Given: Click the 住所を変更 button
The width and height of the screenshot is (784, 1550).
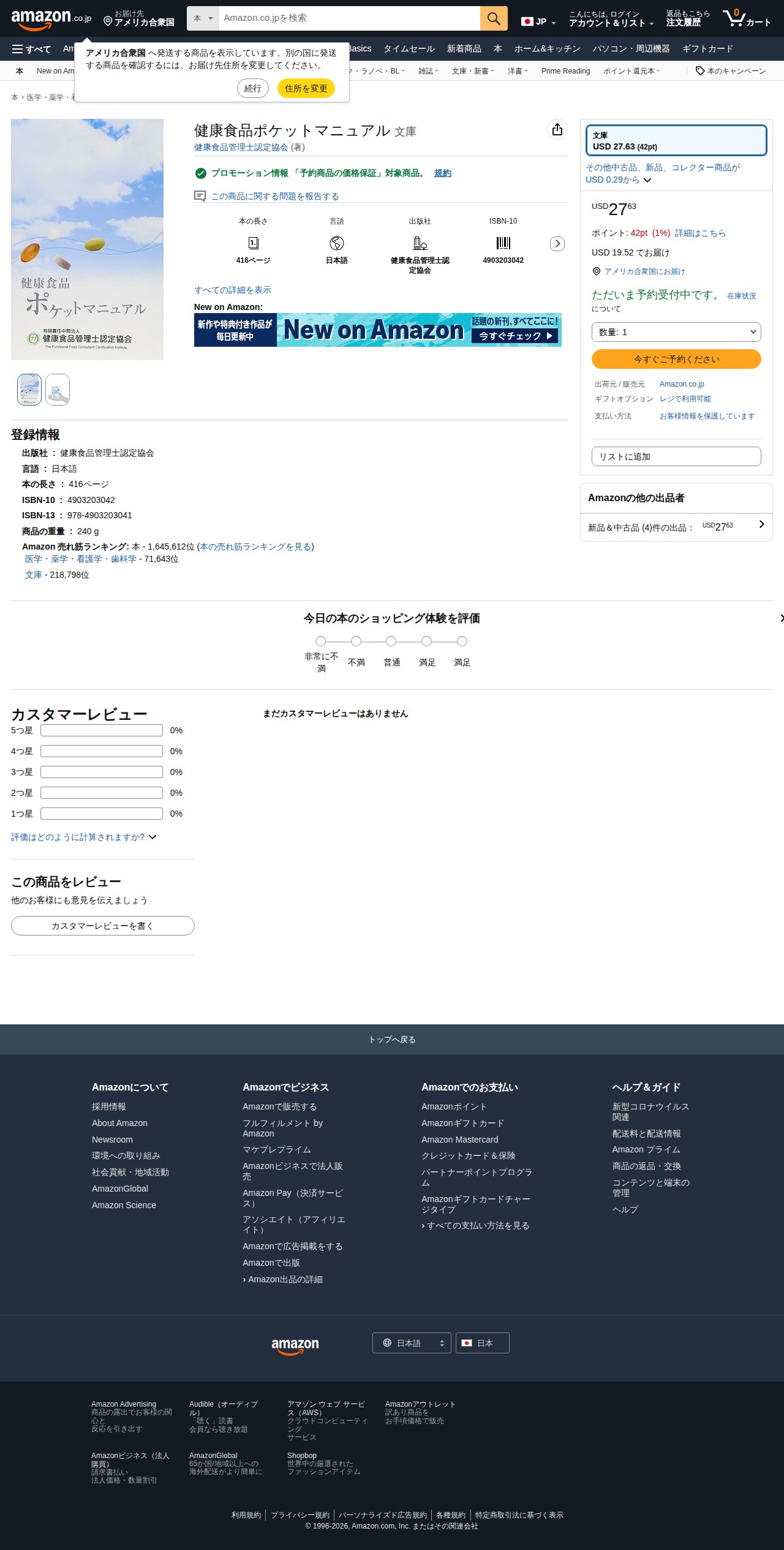Looking at the screenshot, I should click(306, 88).
